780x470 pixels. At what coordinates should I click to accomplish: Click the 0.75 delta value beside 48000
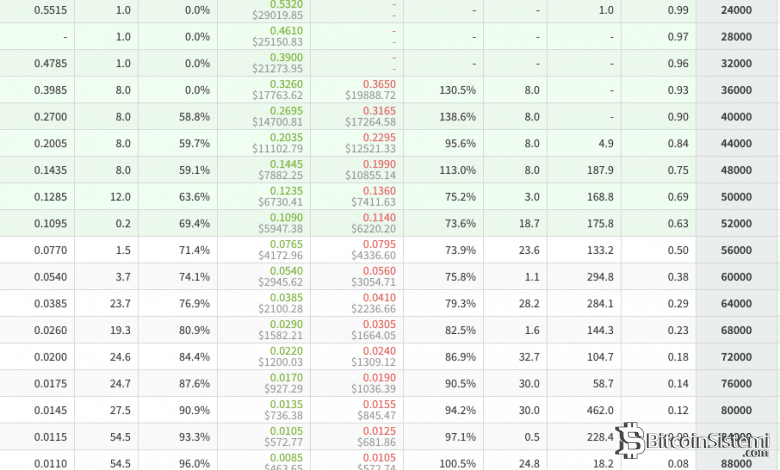677,170
